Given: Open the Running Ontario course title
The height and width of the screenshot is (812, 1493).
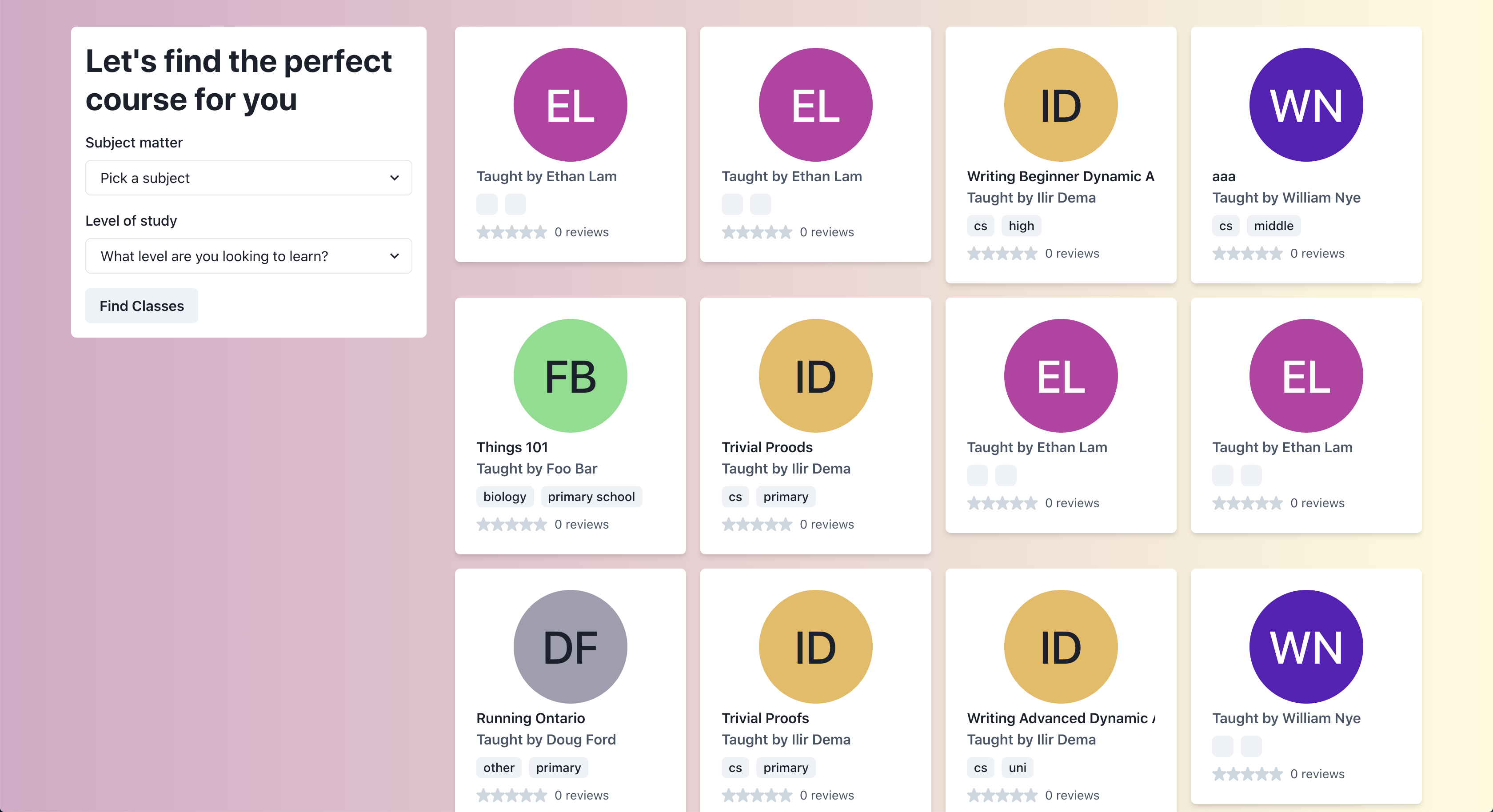Looking at the screenshot, I should pos(530,718).
